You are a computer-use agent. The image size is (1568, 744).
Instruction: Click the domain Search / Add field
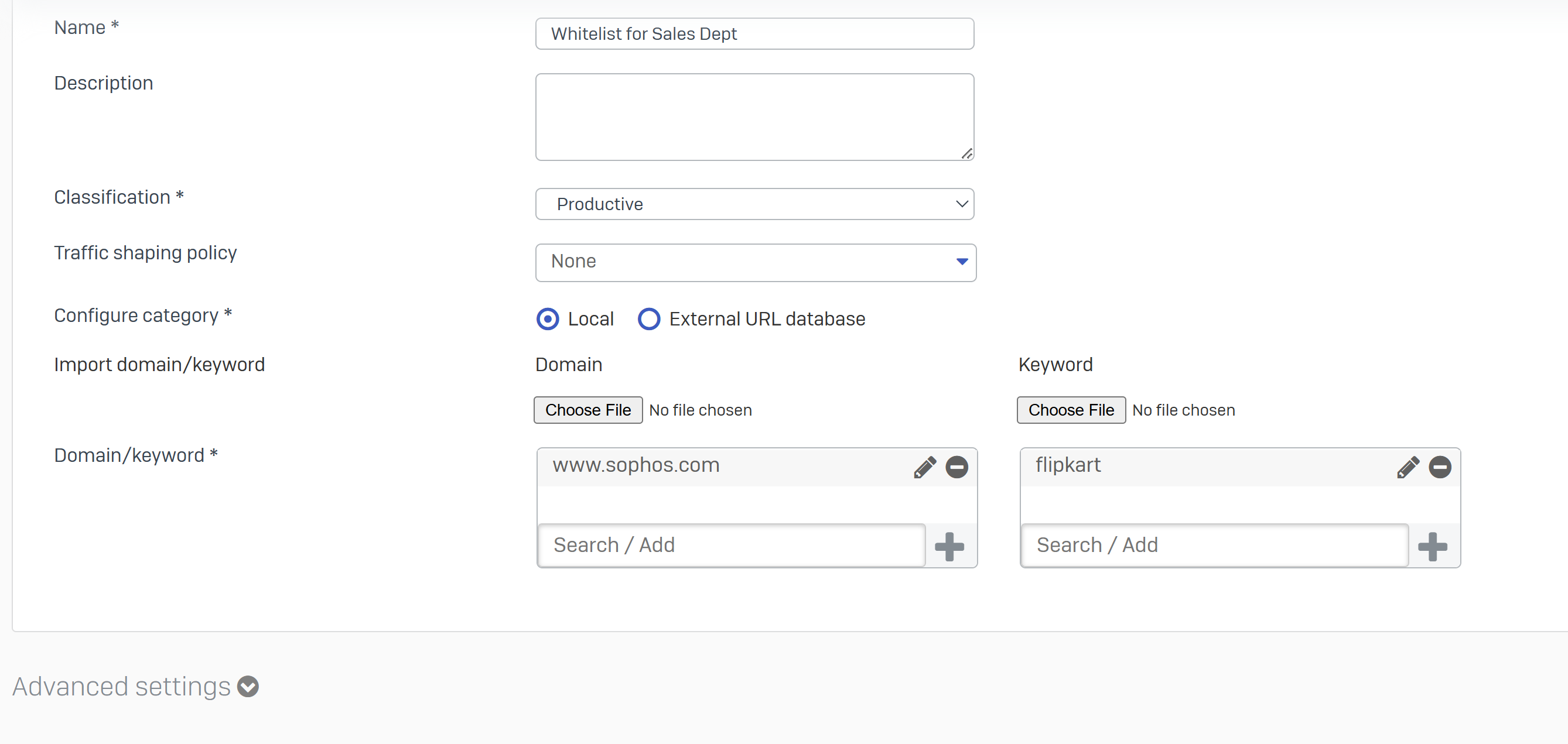(730, 545)
